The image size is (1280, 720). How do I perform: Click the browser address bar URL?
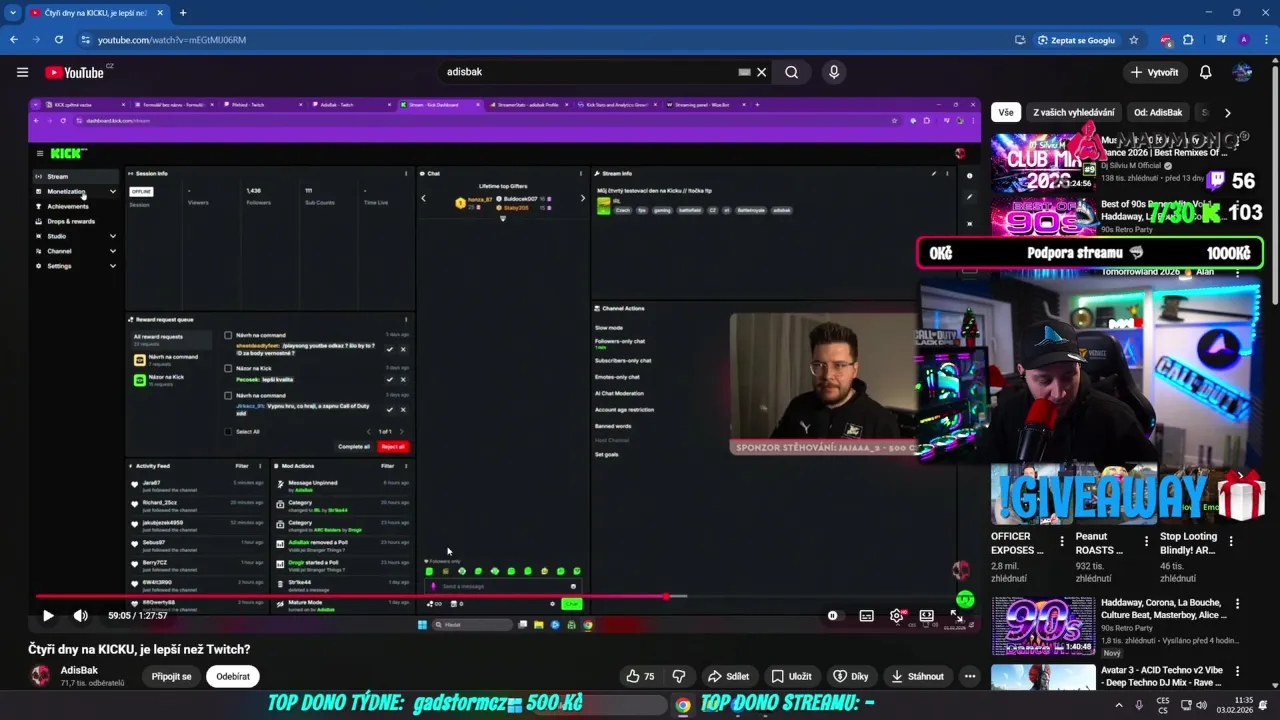pyautogui.click(x=172, y=40)
